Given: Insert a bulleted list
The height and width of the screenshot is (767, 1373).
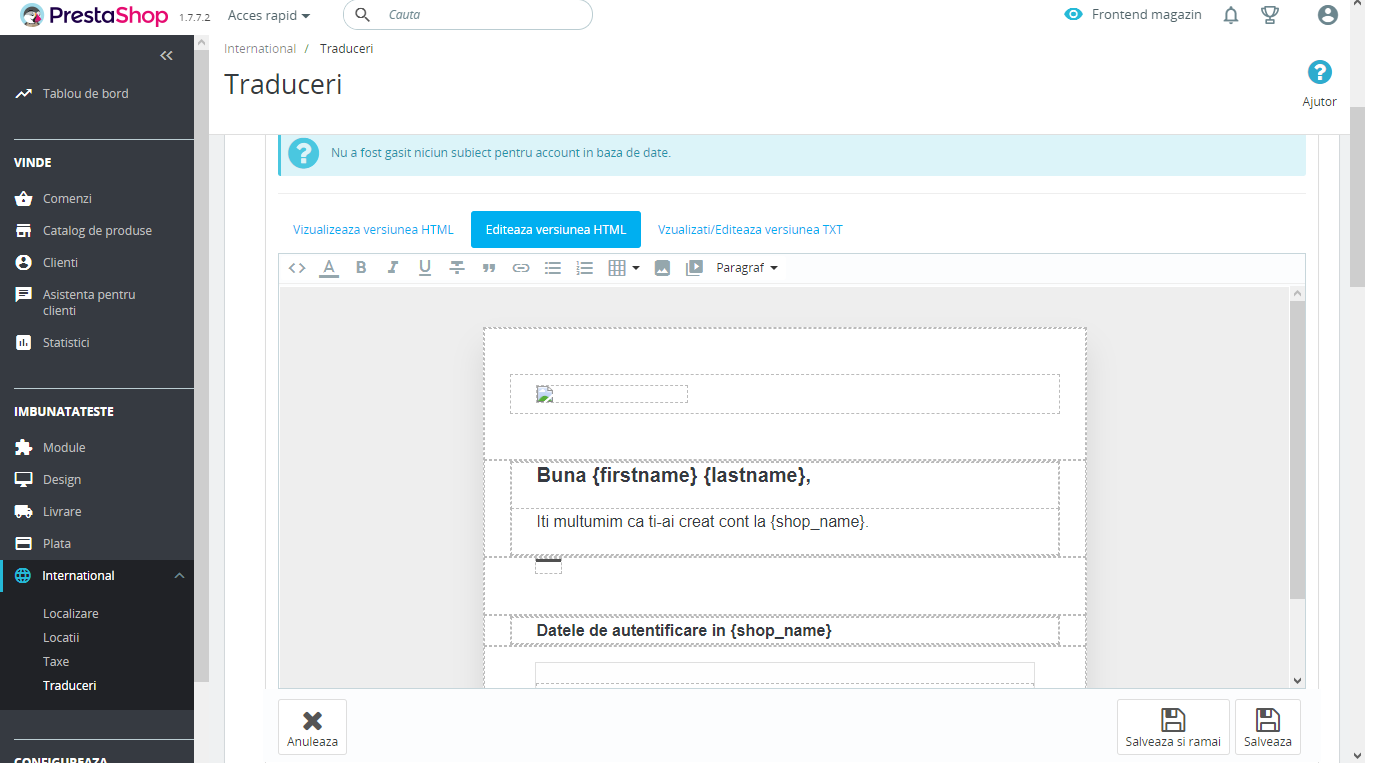Looking at the screenshot, I should click(553, 268).
